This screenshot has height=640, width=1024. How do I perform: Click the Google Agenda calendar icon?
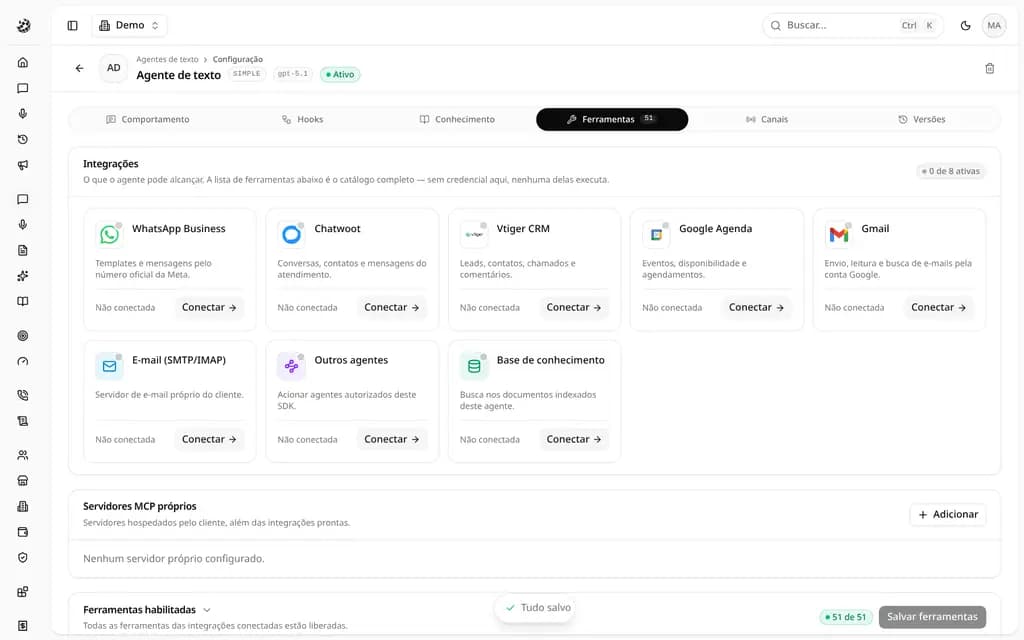[656, 234]
